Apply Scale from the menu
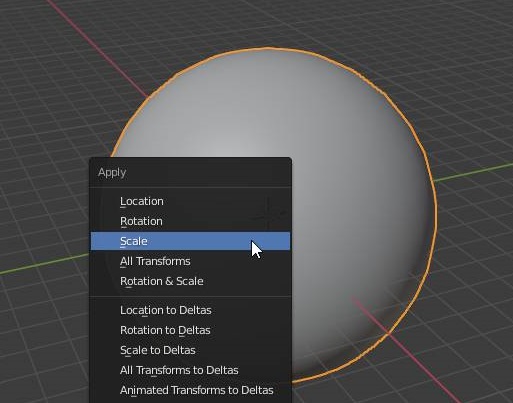This screenshot has width=513, height=403. (x=190, y=241)
